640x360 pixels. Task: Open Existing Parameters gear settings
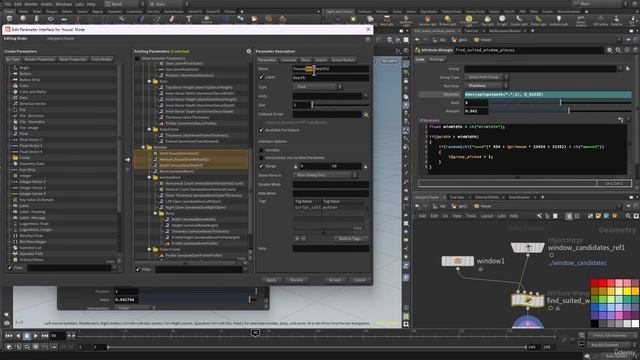249,51
